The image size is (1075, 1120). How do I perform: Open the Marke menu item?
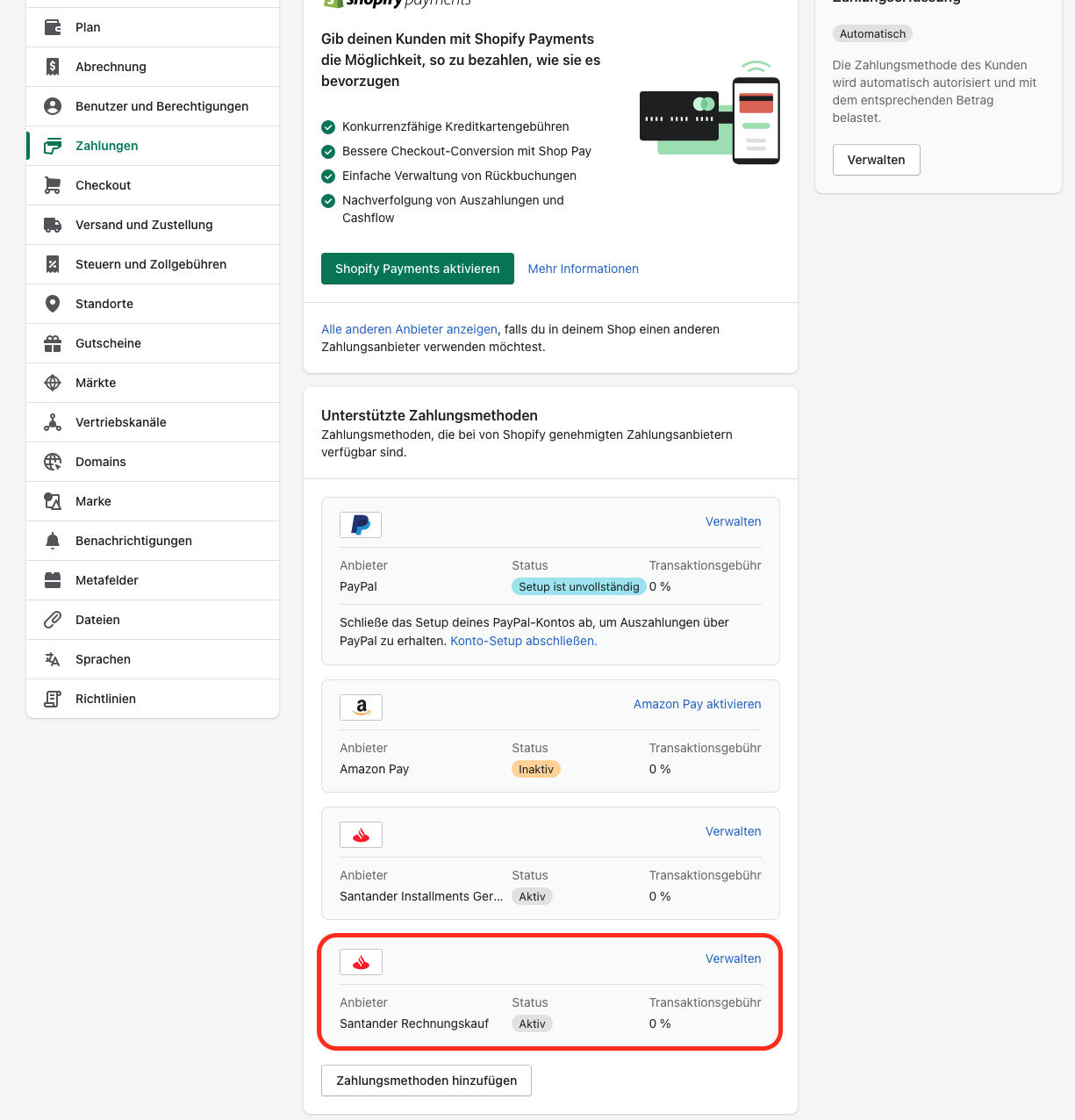coord(153,501)
